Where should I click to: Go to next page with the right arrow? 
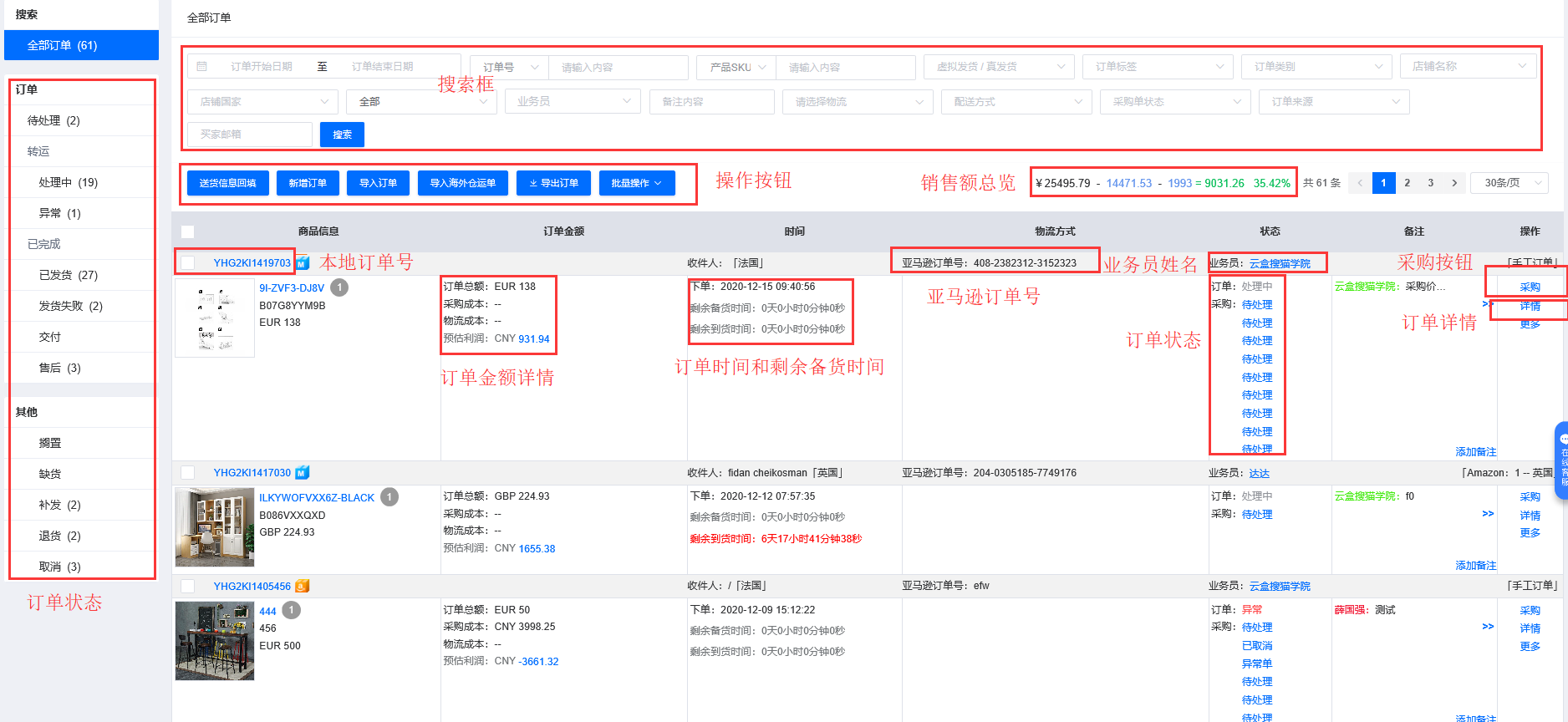(1454, 183)
